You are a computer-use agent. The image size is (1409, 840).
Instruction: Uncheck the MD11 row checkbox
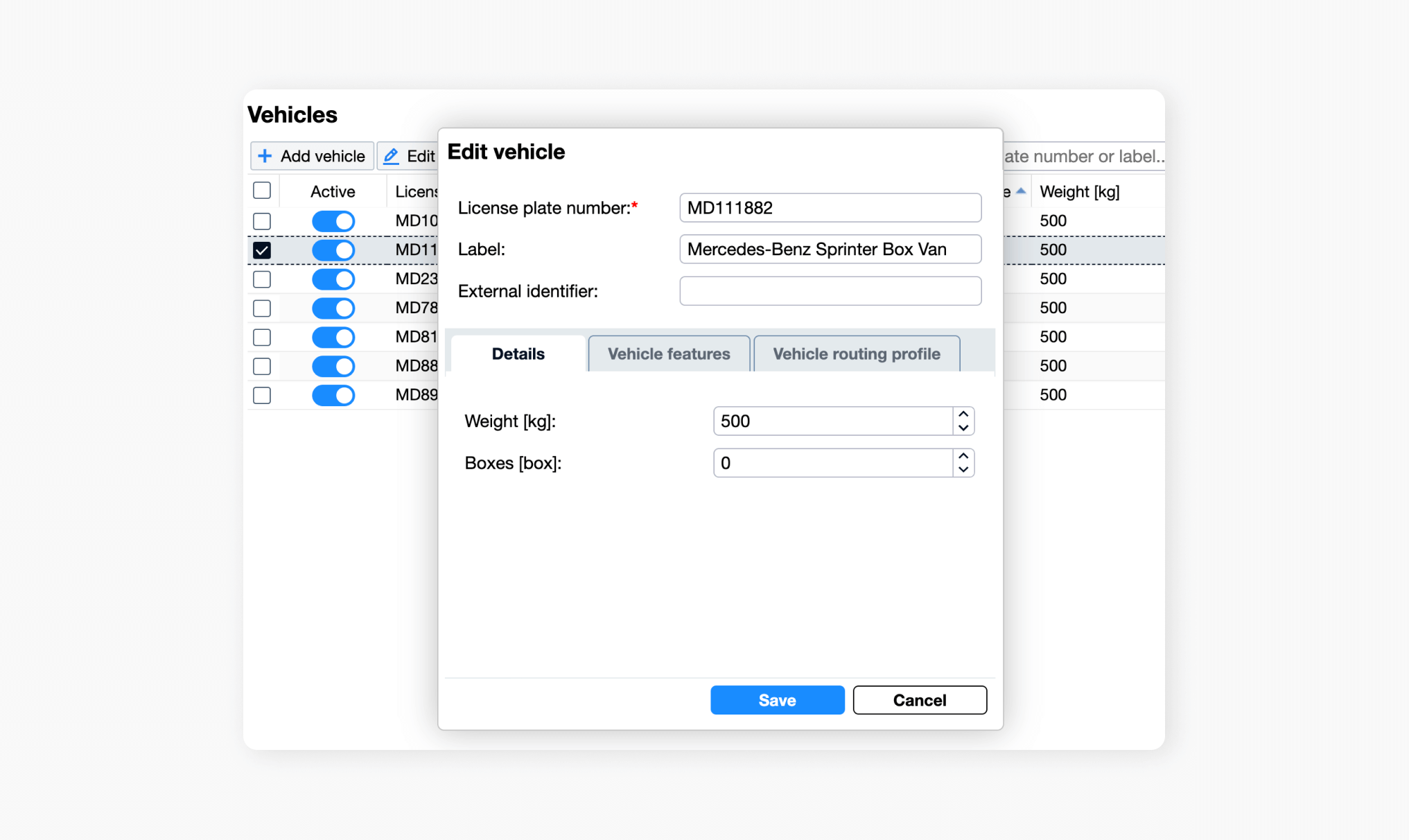pyautogui.click(x=262, y=250)
